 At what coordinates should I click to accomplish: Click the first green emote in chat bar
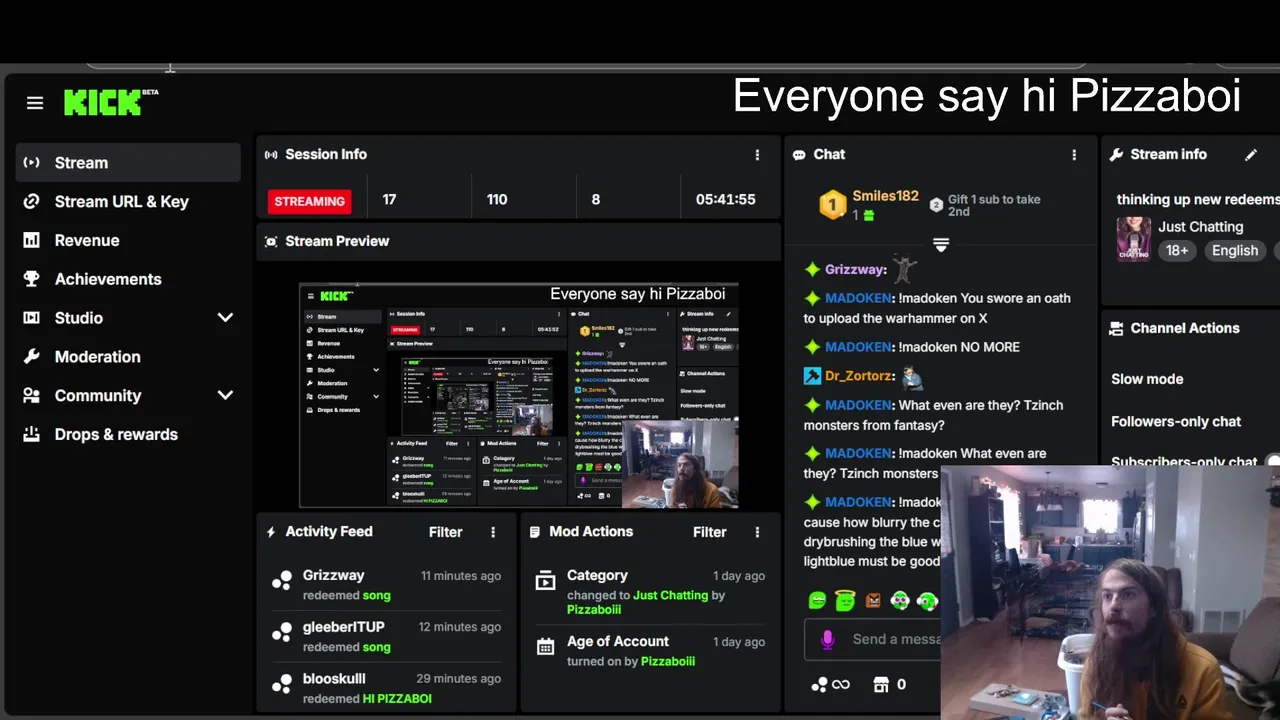coord(817,600)
